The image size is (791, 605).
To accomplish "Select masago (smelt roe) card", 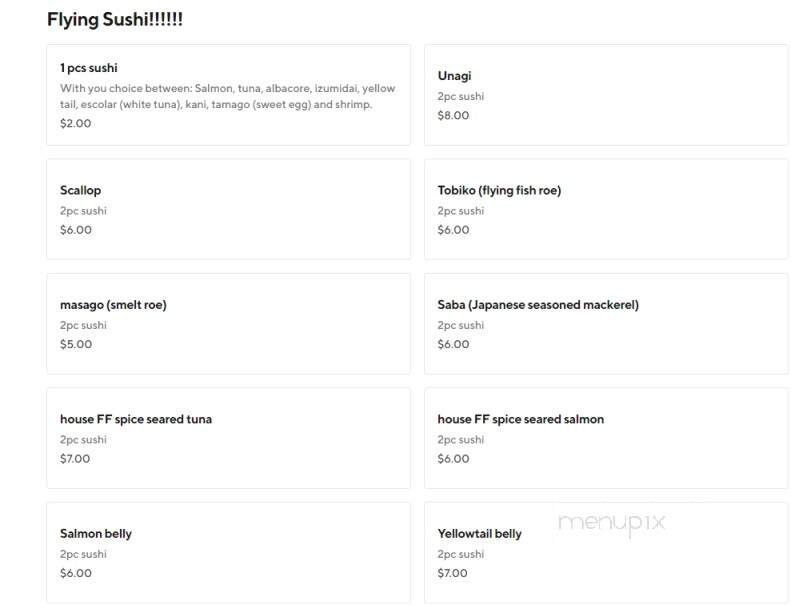I will [113, 305].
